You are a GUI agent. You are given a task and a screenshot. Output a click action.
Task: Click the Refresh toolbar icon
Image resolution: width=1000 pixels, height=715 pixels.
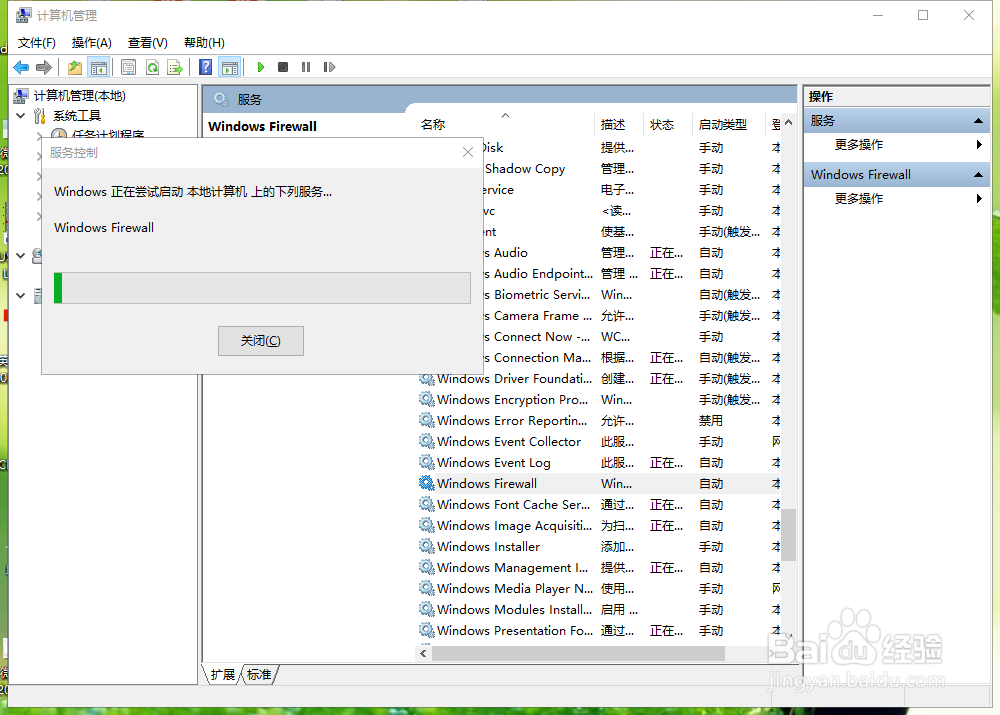(x=152, y=67)
